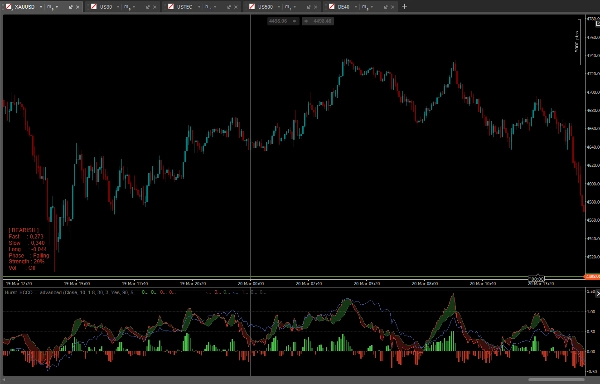Click the US500 symbol logo icon
Viewport: 600px width, 384px height.
[252, 7]
